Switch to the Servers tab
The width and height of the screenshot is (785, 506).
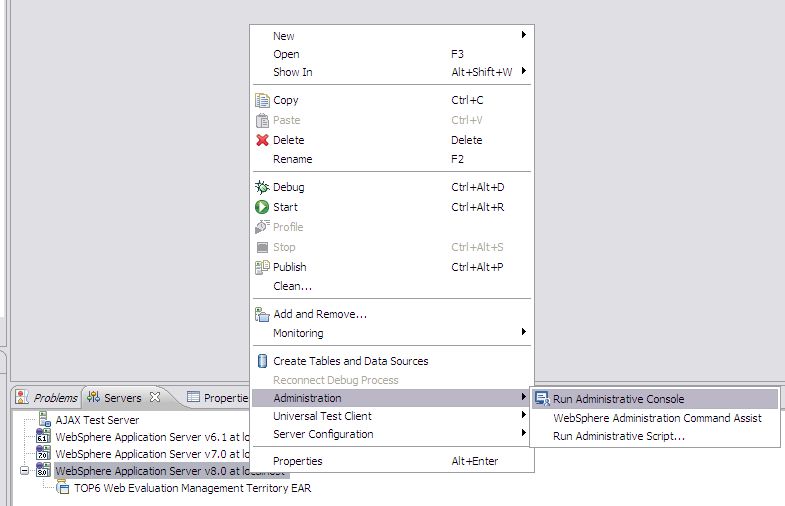pos(123,397)
